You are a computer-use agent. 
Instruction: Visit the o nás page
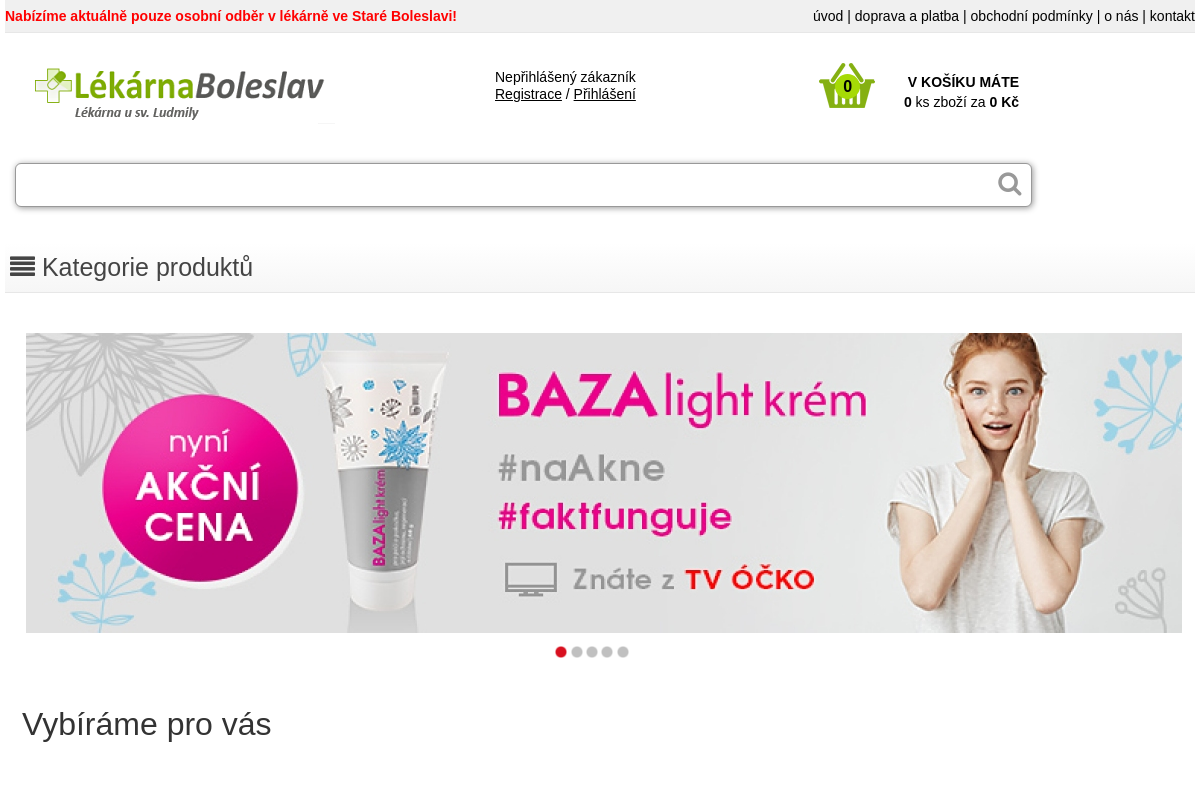pos(1121,16)
